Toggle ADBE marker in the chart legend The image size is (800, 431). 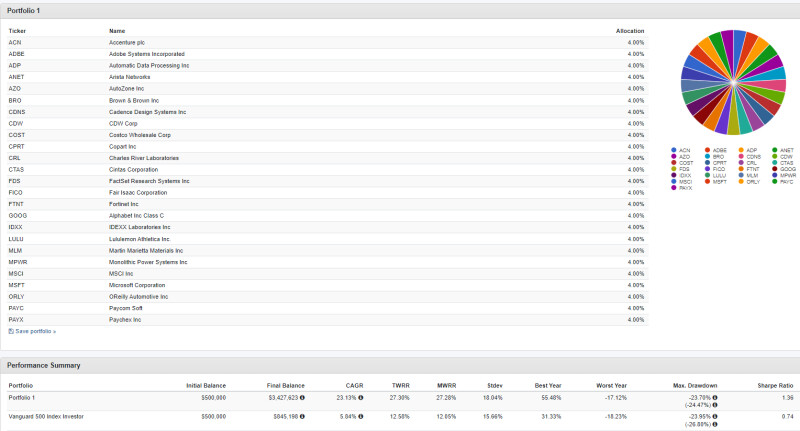click(x=708, y=150)
